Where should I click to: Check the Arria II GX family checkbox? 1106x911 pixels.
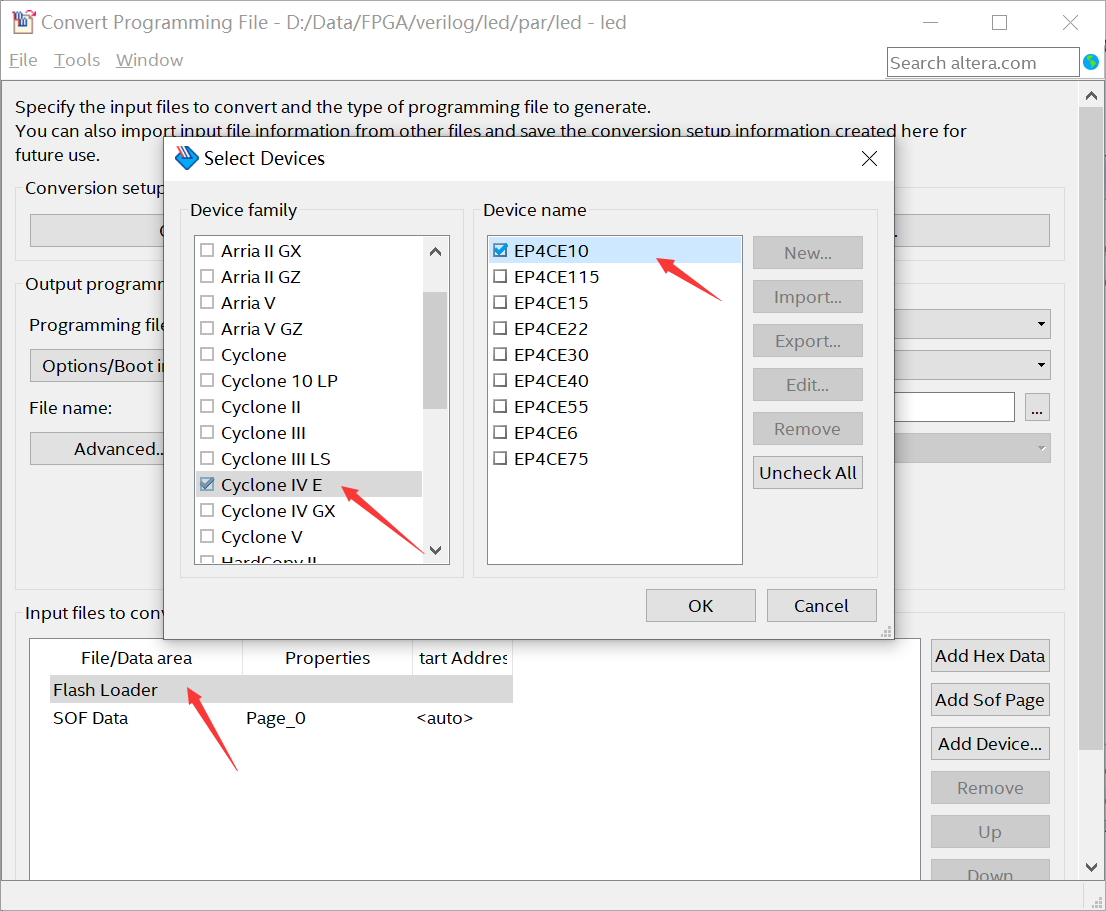[207, 250]
